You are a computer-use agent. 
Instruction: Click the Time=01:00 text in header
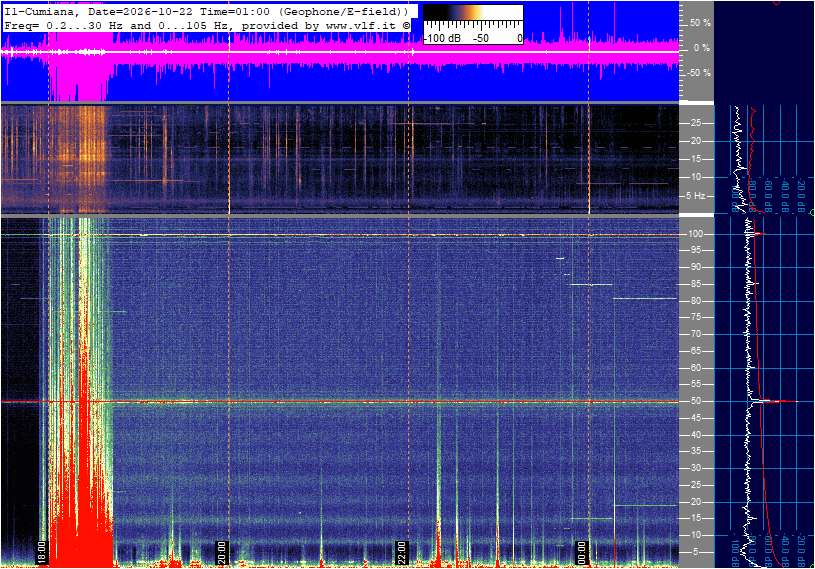(x=235, y=11)
